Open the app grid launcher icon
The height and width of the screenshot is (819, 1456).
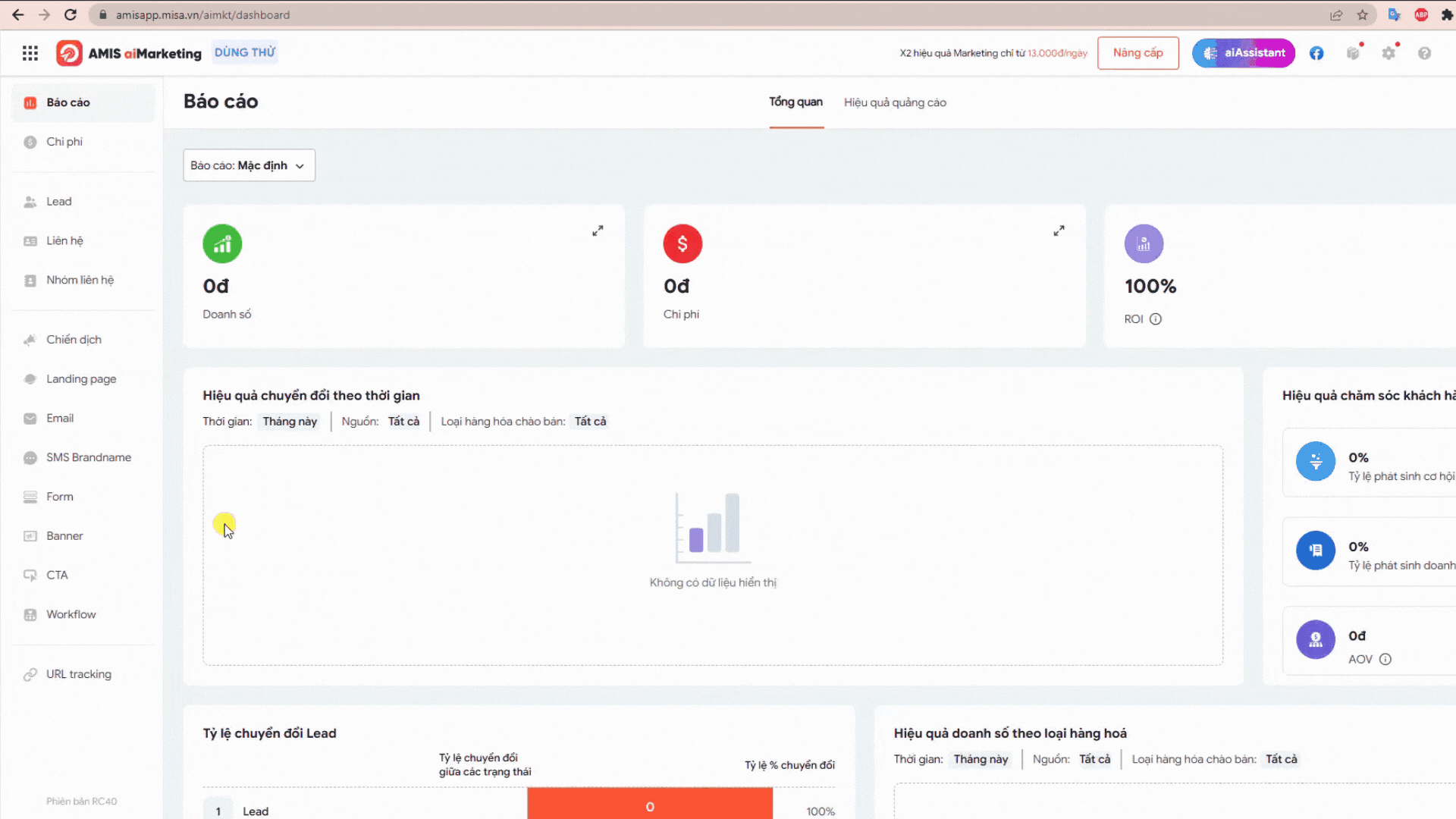(x=30, y=53)
